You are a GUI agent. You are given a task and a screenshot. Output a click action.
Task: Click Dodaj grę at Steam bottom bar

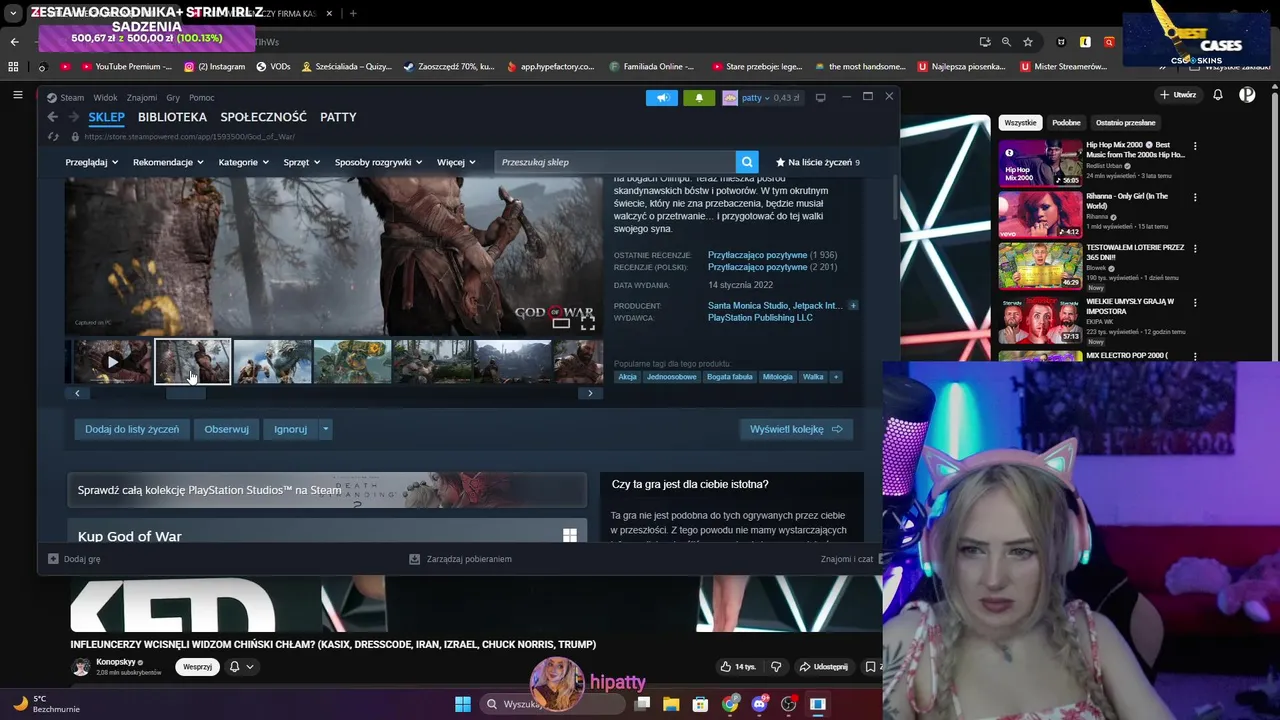(74, 559)
